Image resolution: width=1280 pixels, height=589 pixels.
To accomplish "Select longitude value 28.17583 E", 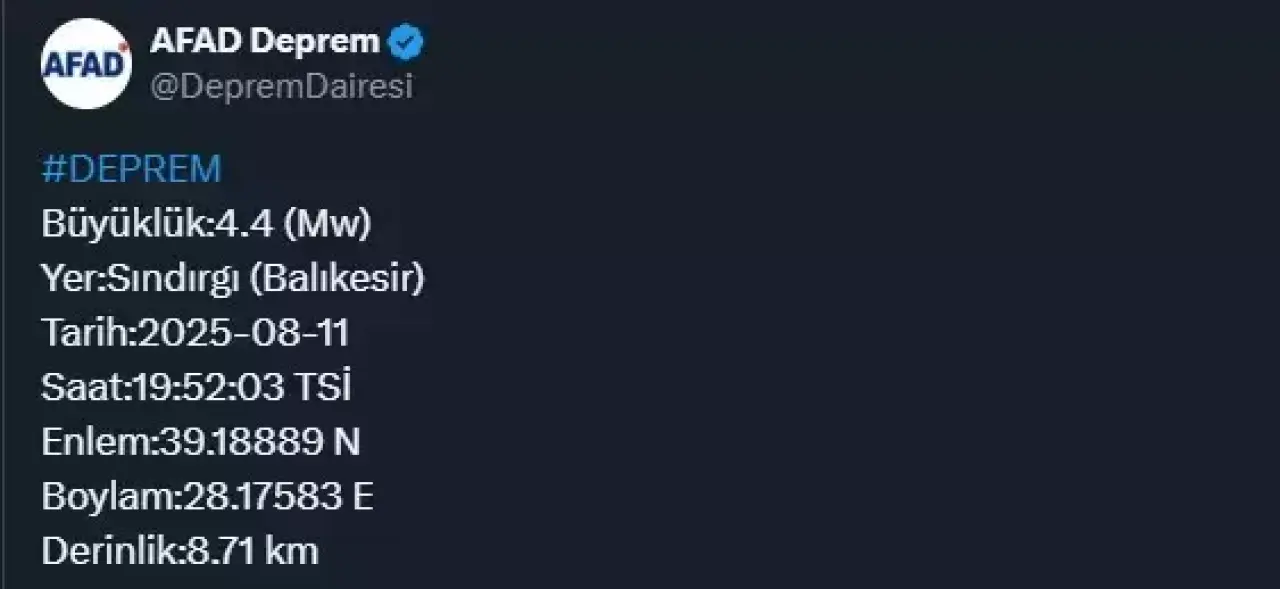I will tap(279, 496).
